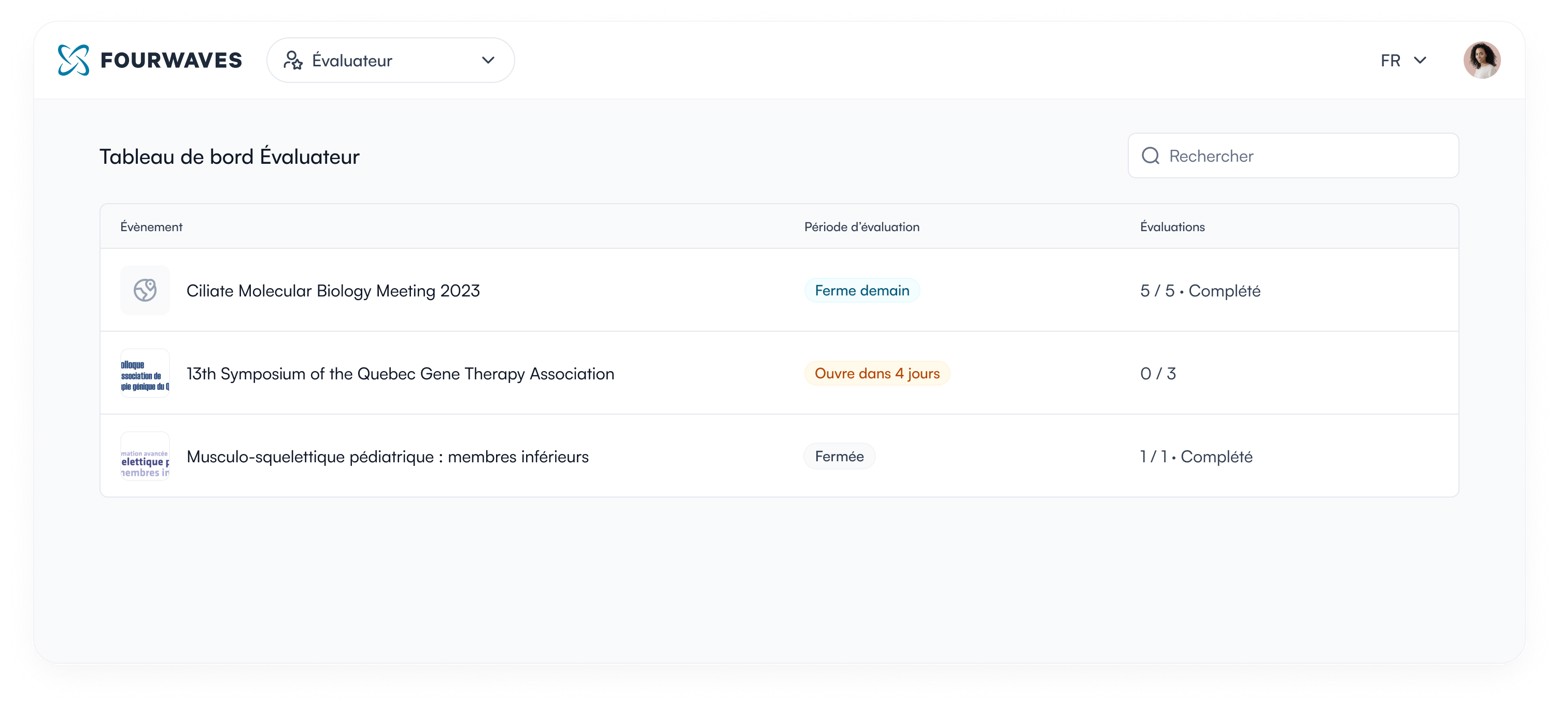Viewport: 1559px width, 709px height.
Task: Open Musculo-squelettique pédiatrique : membres inférieurs
Action: point(387,457)
